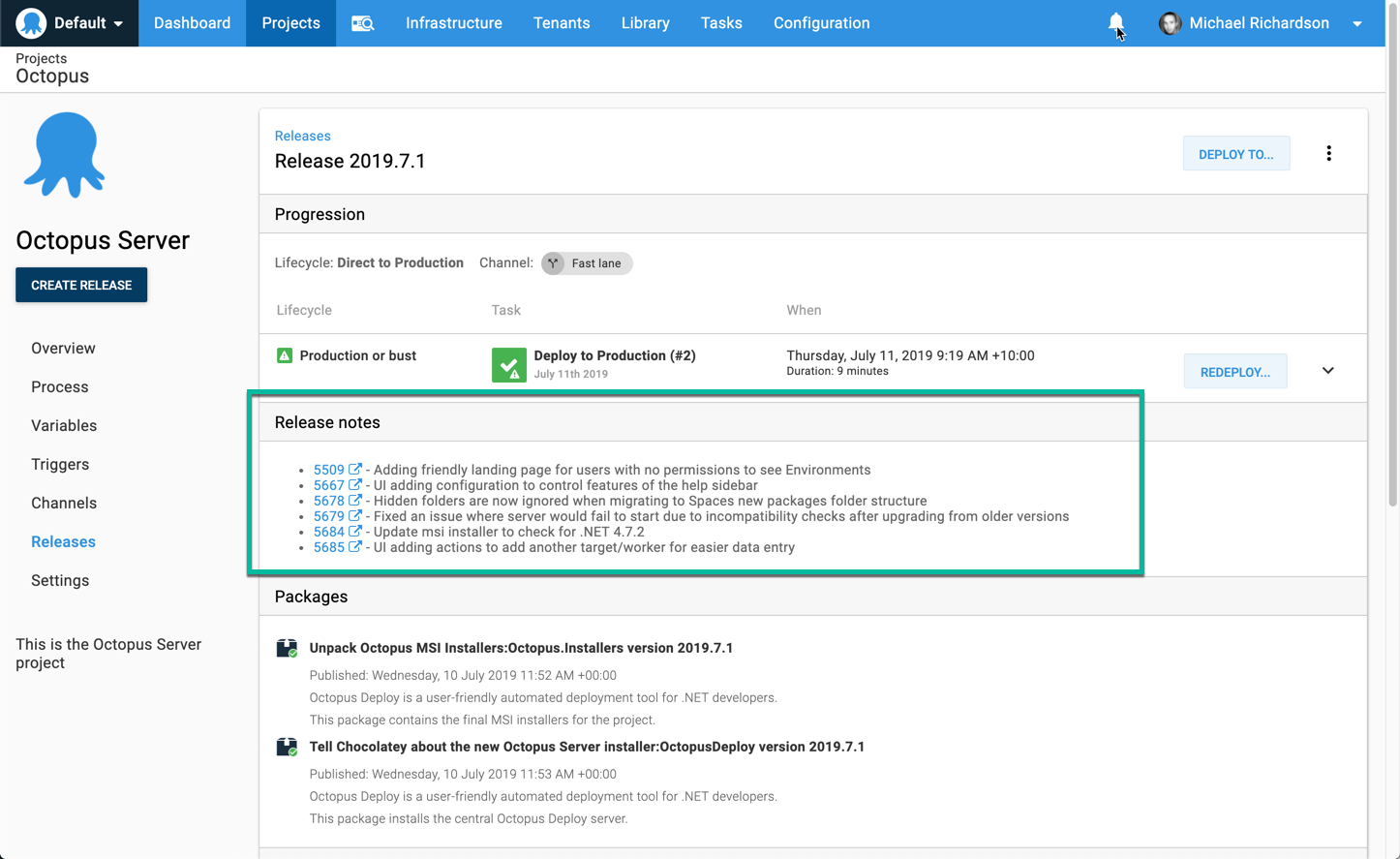Image resolution: width=1400 pixels, height=859 pixels.
Task: Click the Production or bust phase icon
Action: pos(285,355)
